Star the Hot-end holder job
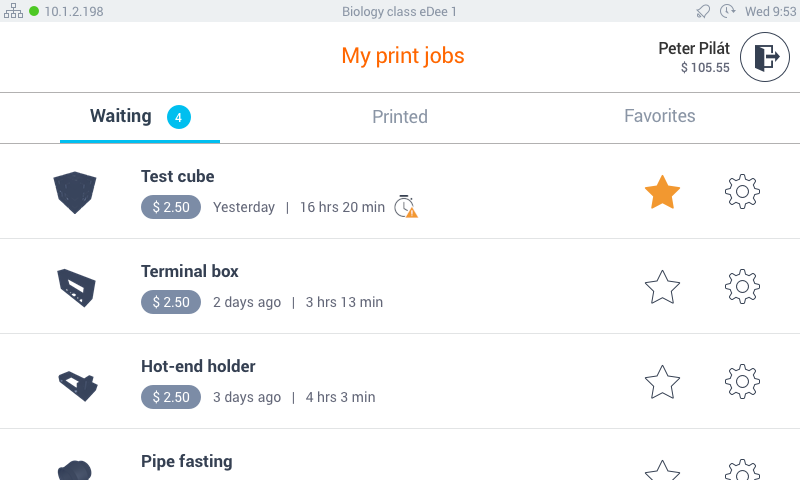Viewport: 800px width, 480px height. (662, 383)
